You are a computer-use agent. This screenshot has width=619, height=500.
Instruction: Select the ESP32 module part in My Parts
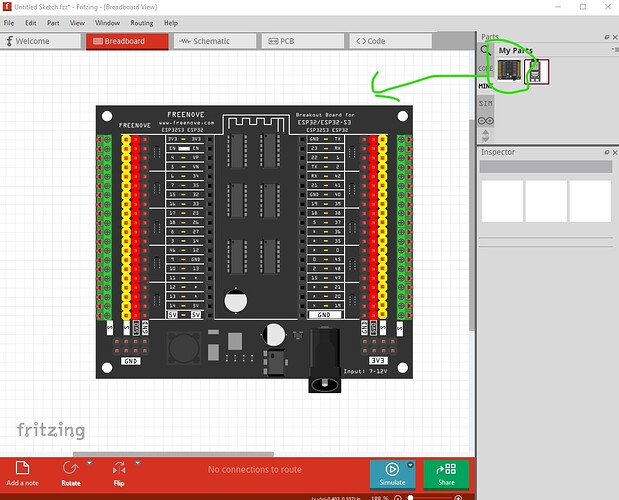click(536, 71)
